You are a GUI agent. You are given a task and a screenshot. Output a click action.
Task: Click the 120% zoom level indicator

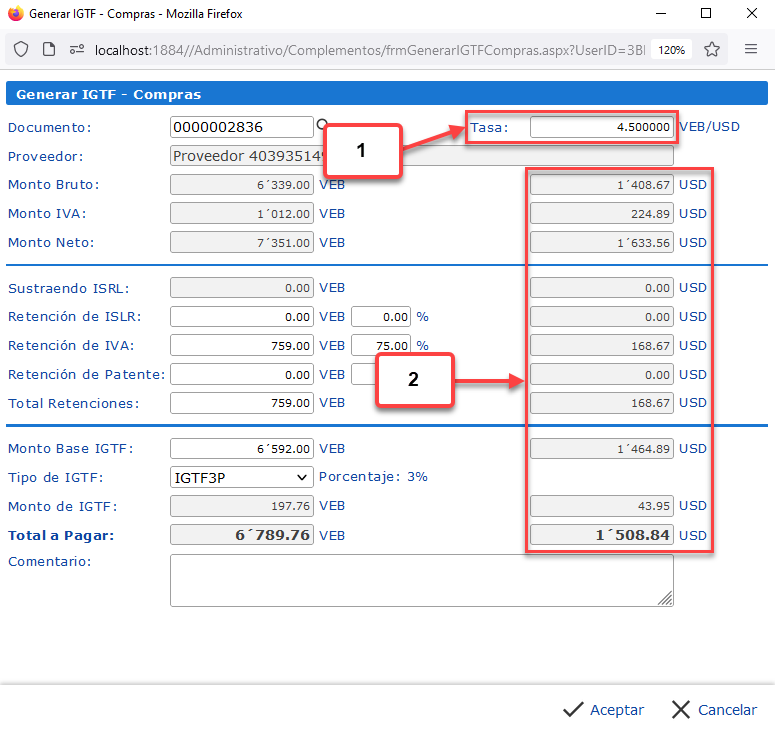[671, 49]
